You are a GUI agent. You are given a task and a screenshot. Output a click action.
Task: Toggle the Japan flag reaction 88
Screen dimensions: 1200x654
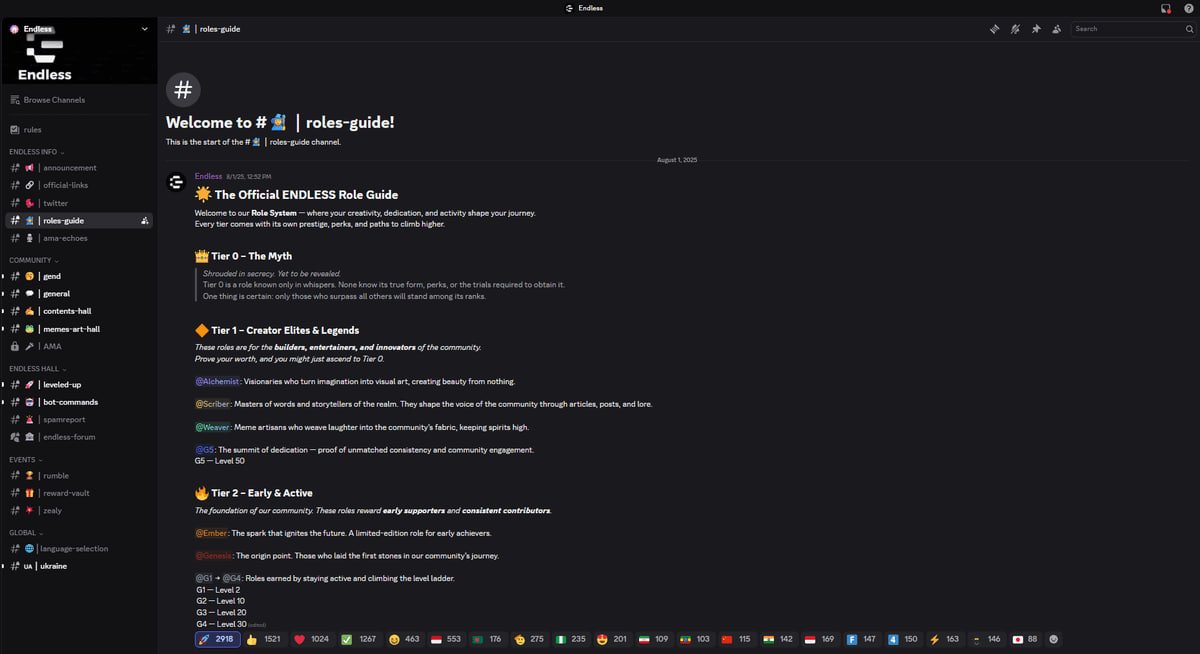pos(1025,639)
